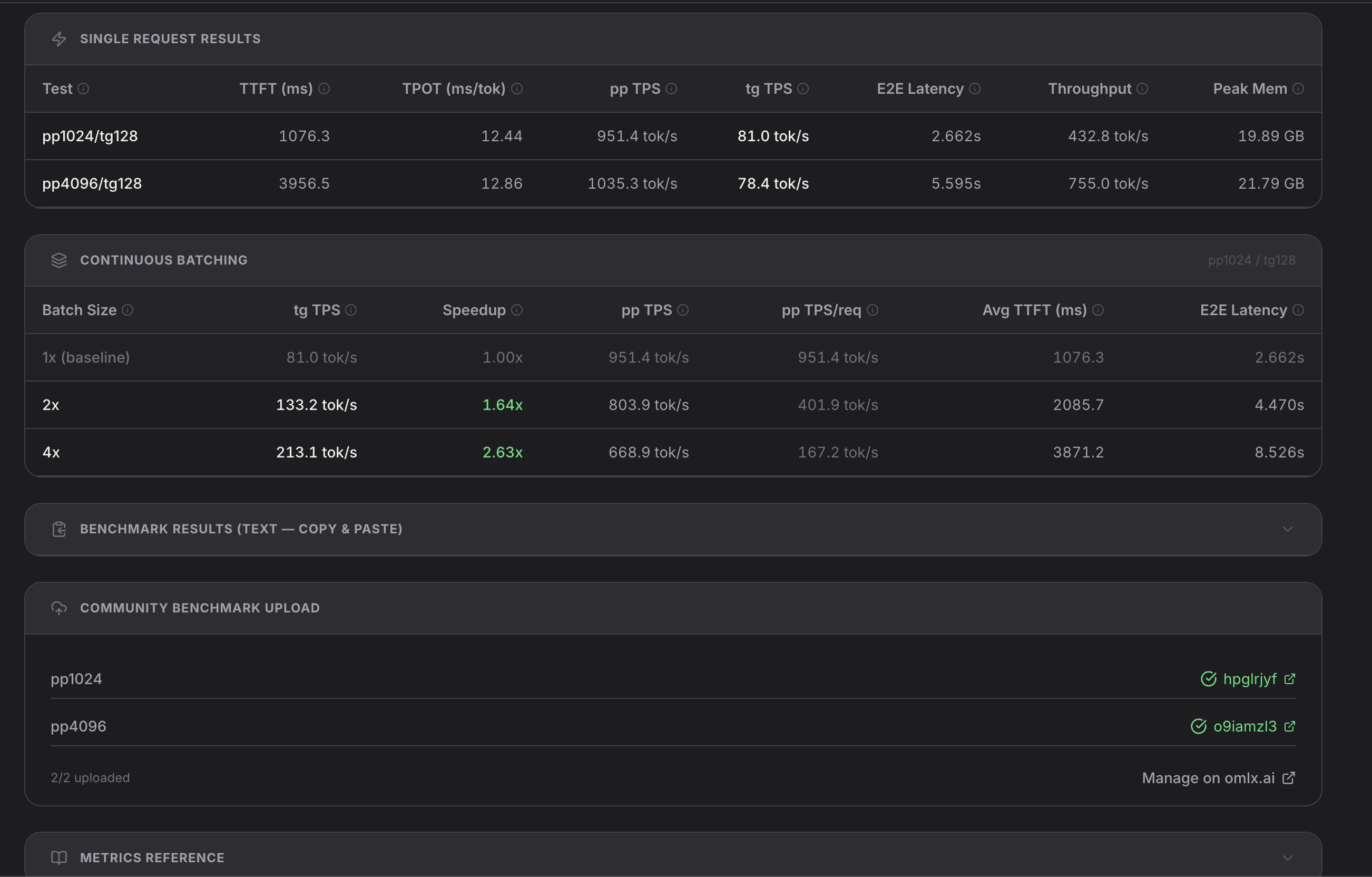Image resolution: width=1372 pixels, height=877 pixels.
Task: Click 81.0 tok/s in pp1024/tg128 row
Action: click(773, 136)
